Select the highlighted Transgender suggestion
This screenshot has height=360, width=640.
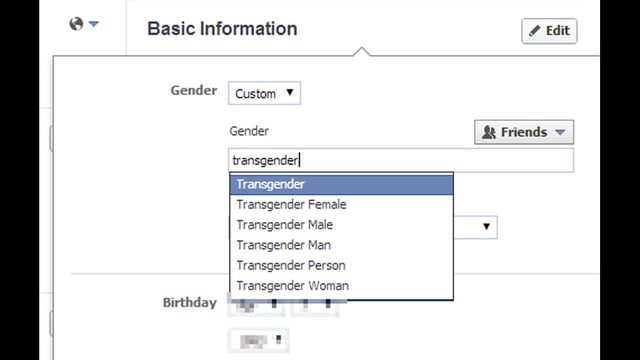pyautogui.click(x=342, y=184)
